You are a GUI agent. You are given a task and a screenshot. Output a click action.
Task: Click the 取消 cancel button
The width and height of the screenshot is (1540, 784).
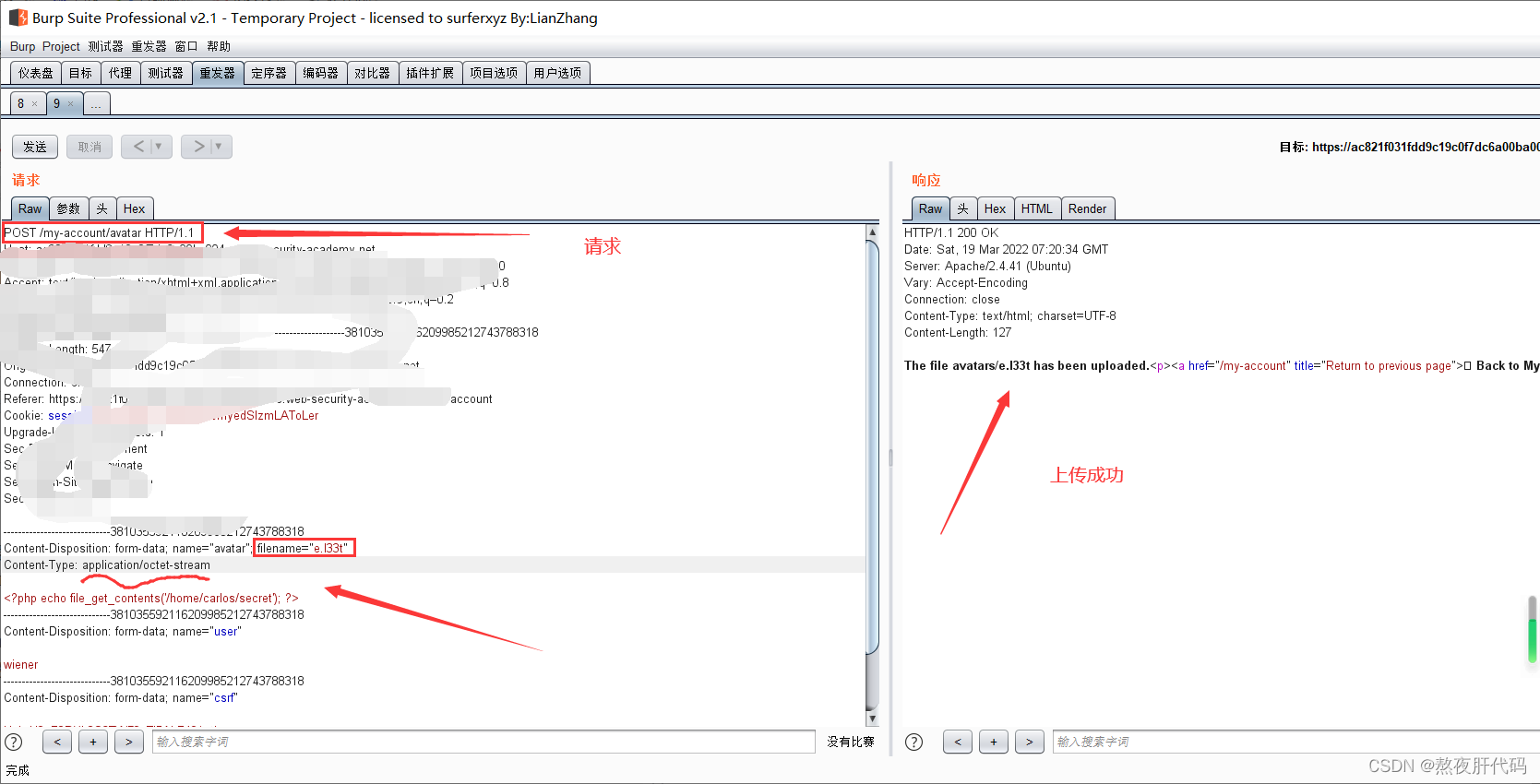click(x=90, y=147)
